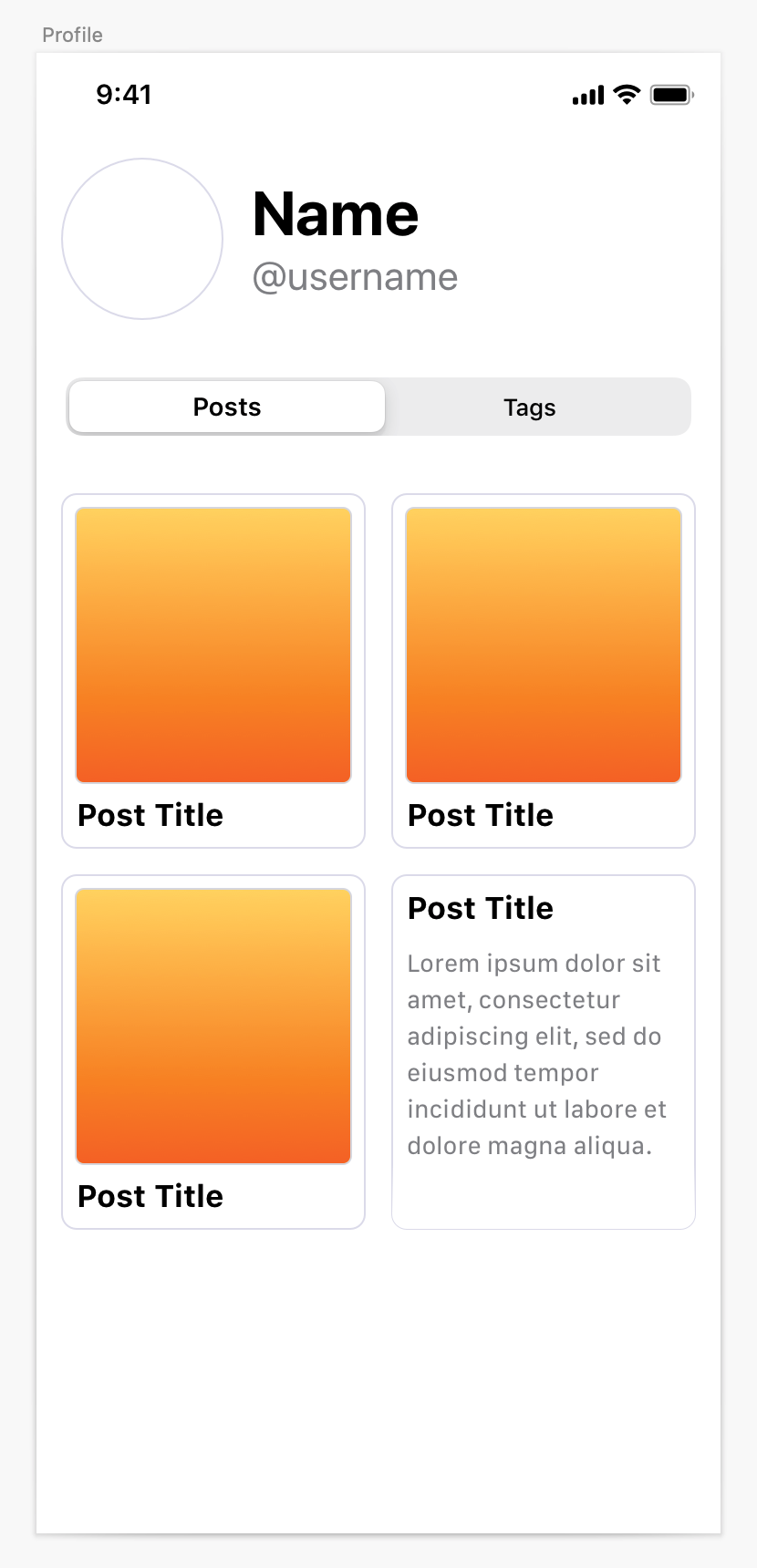Switch to the Posts segment

coord(227,407)
